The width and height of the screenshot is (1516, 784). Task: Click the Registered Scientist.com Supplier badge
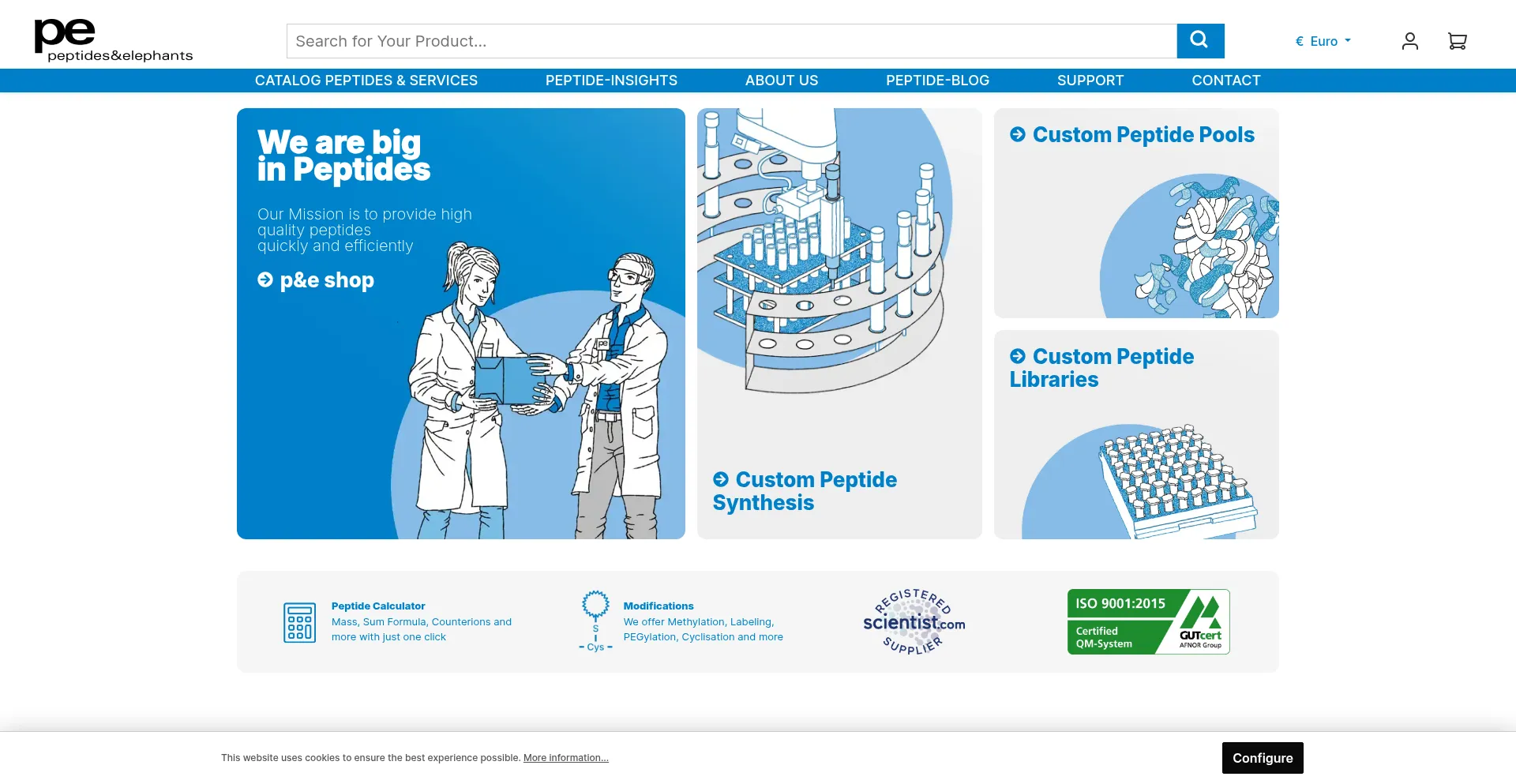(x=914, y=622)
